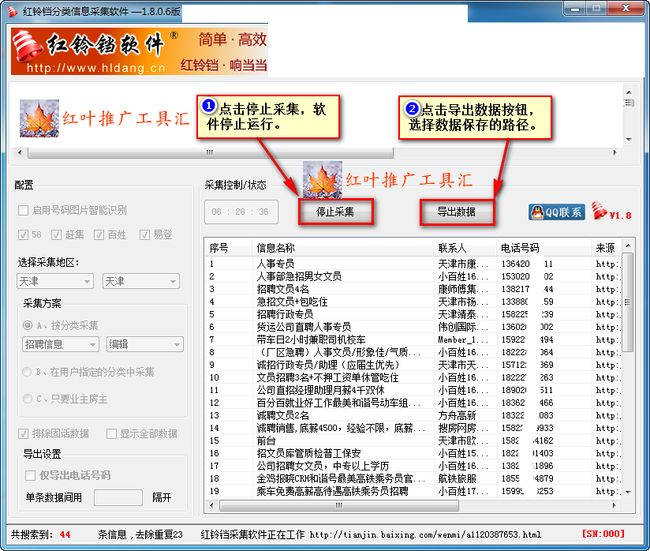Click results table vertical scrollbar thumb

628,302
